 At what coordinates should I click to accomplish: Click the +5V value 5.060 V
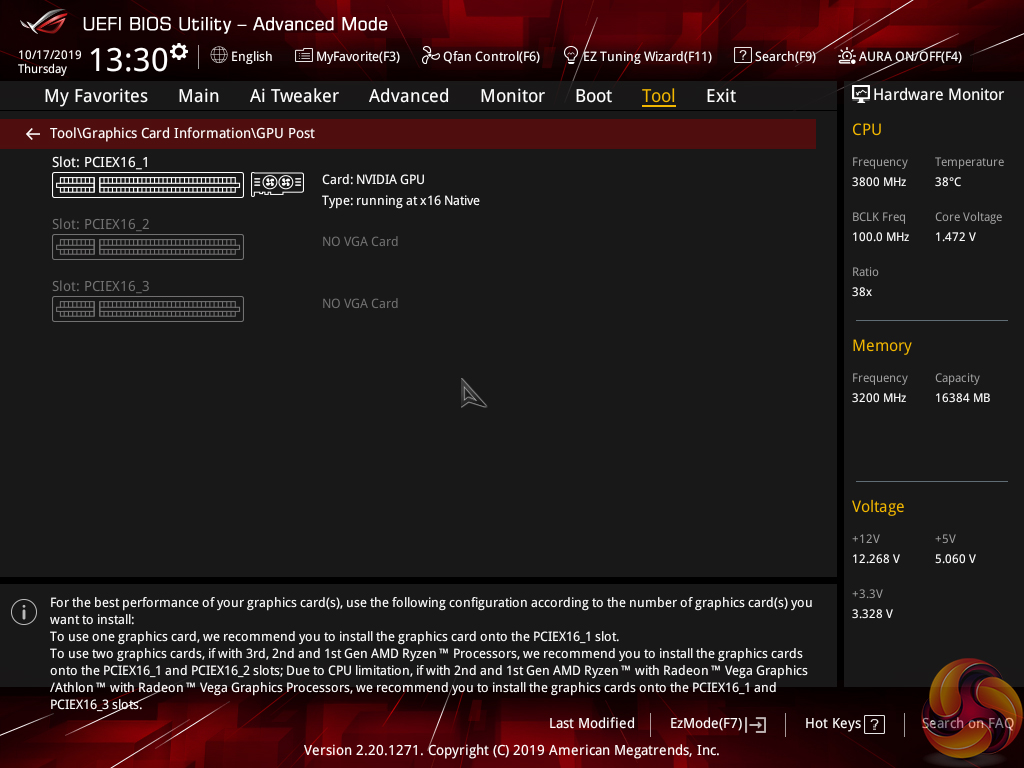[955, 559]
